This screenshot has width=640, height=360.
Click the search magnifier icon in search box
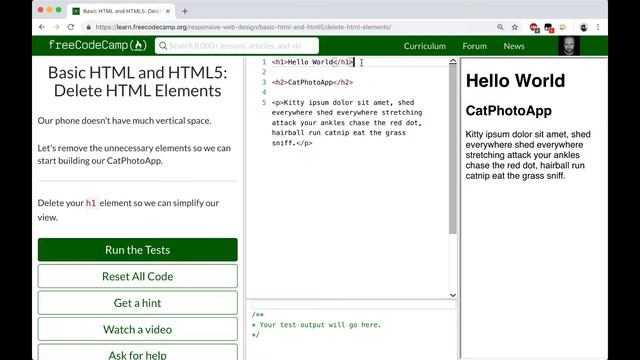click(163, 46)
